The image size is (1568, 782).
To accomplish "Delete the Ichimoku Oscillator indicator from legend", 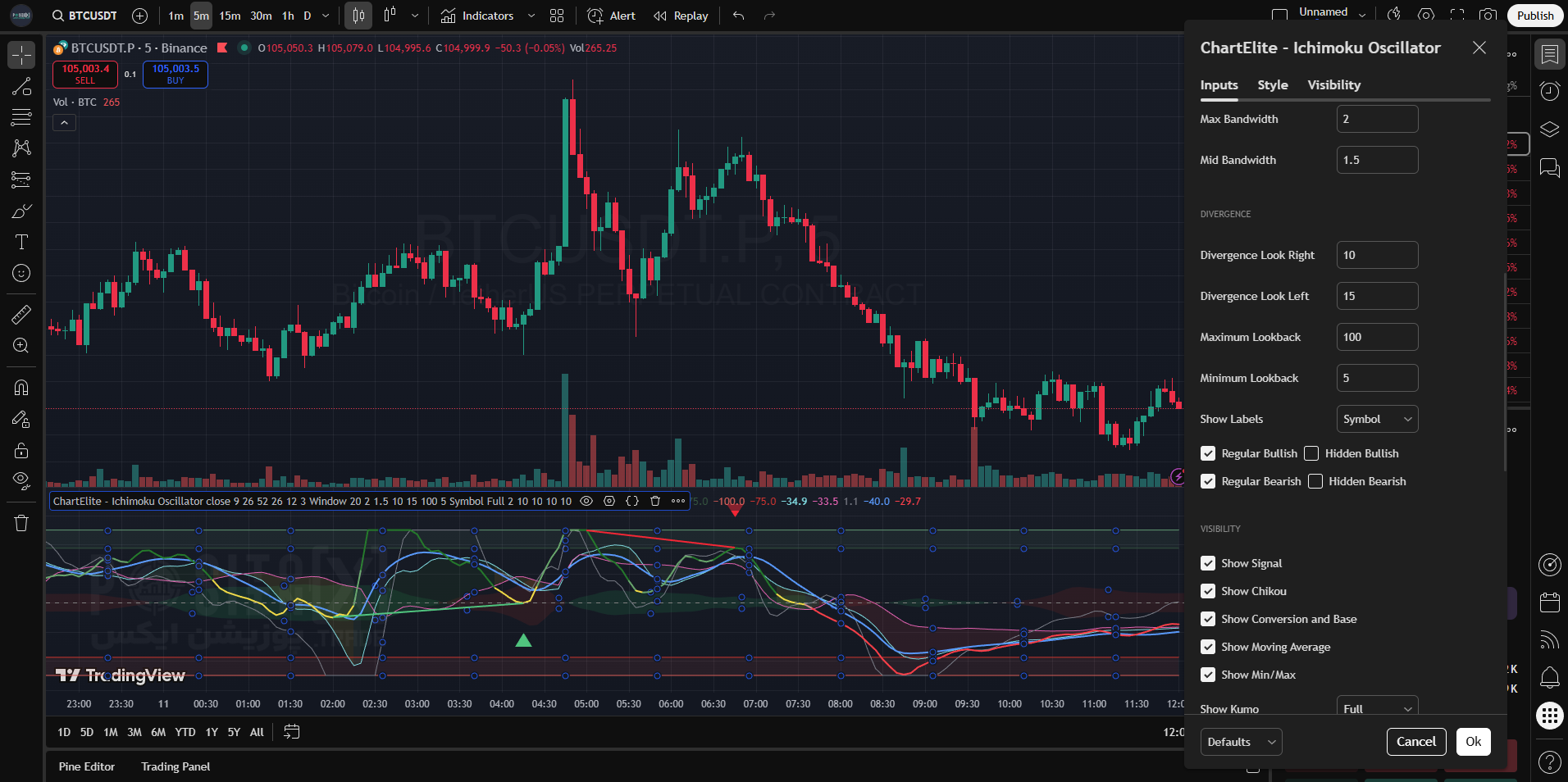I will (655, 501).
